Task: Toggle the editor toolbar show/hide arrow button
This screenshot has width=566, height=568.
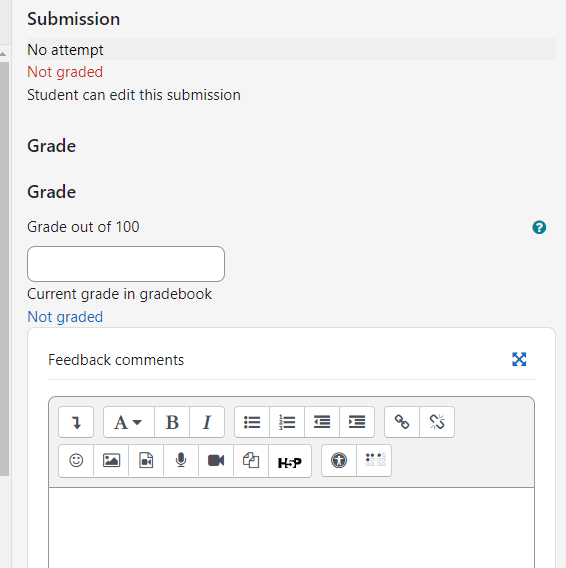Action: tap(76, 422)
